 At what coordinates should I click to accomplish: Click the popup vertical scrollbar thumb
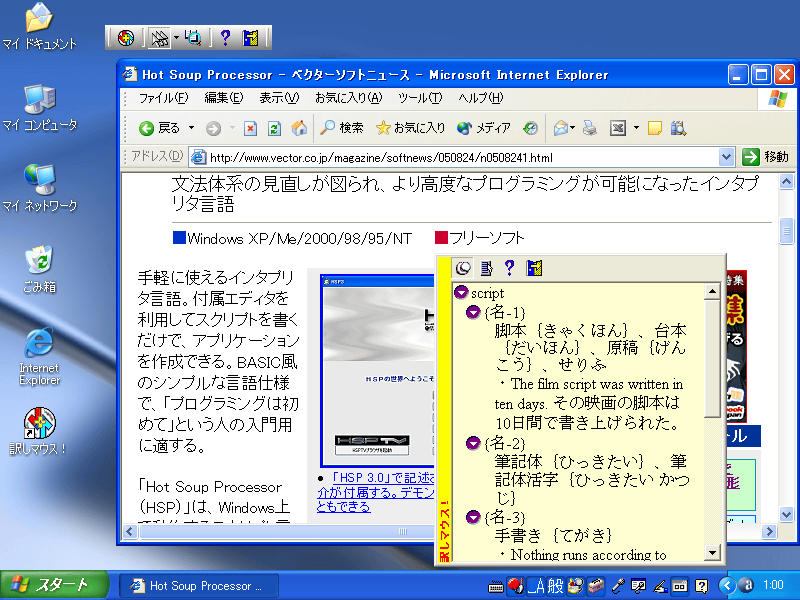tap(712, 359)
